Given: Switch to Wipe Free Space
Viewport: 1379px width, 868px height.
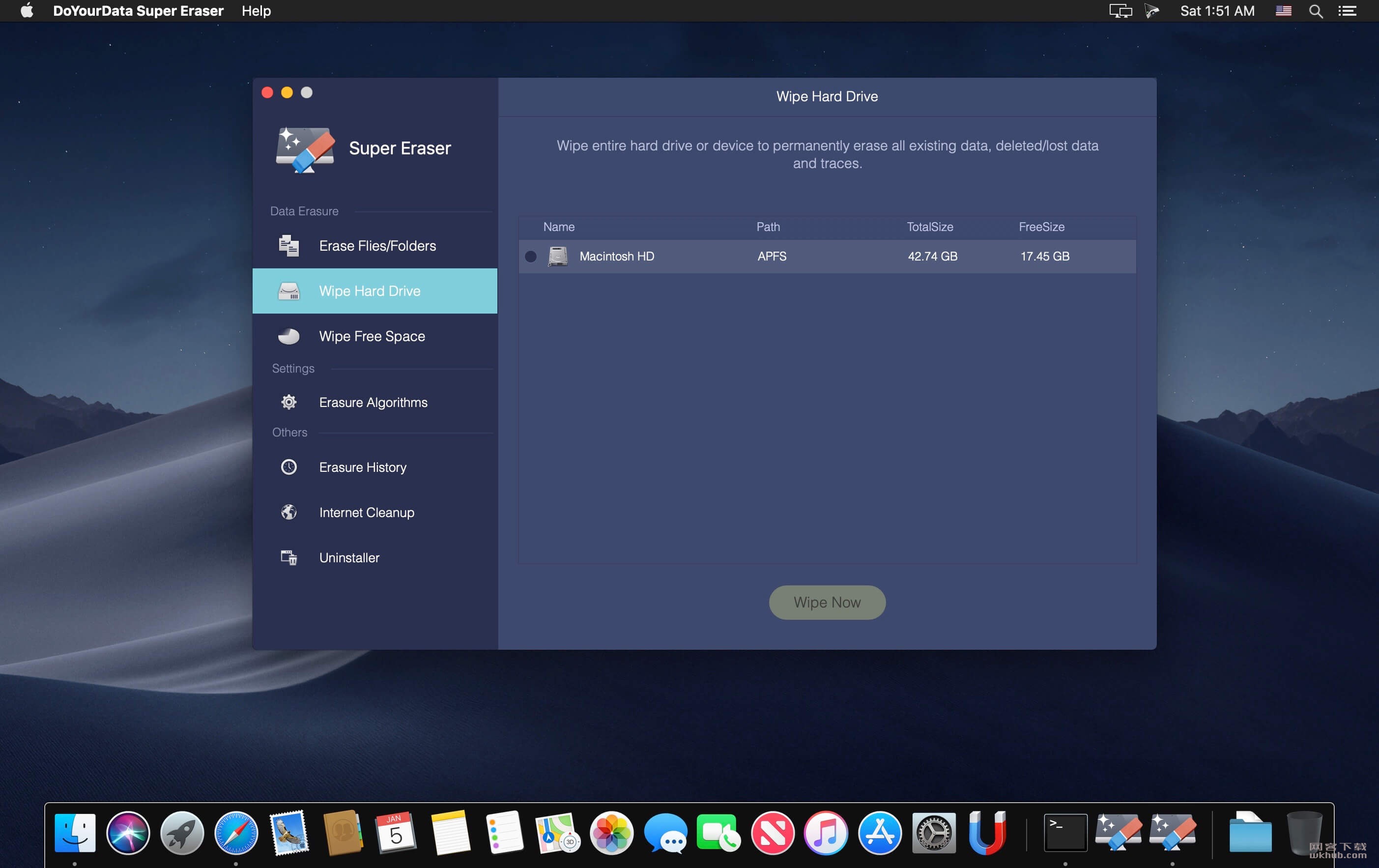Looking at the screenshot, I should pos(374,336).
